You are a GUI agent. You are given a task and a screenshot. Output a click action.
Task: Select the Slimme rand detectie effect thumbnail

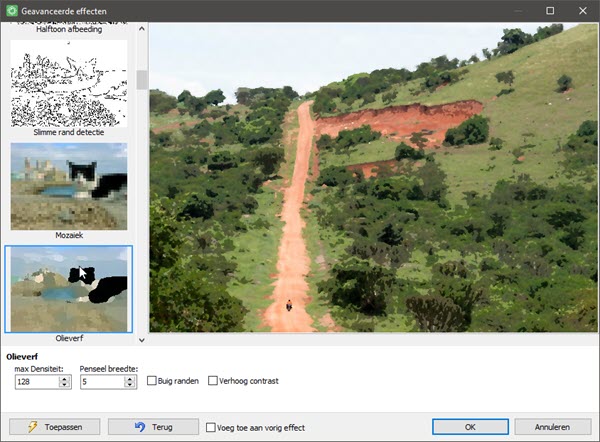[x=69, y=83]
